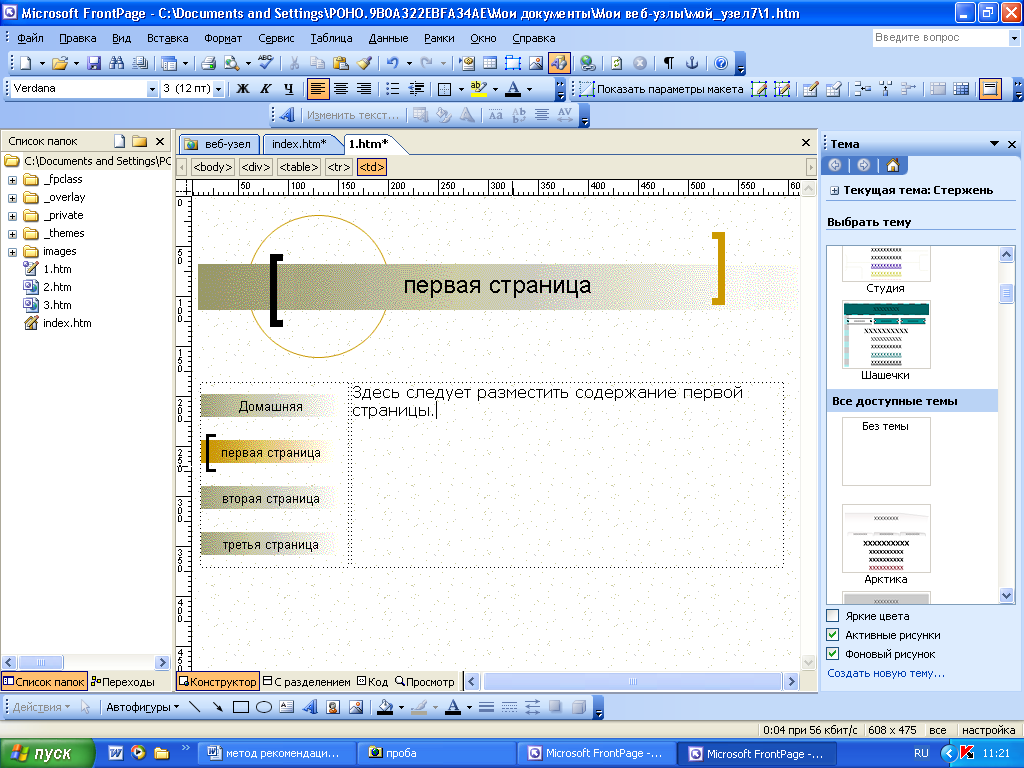Run the ABC spelling check icon
The image size is (1024, 768).
coord(265,63)
